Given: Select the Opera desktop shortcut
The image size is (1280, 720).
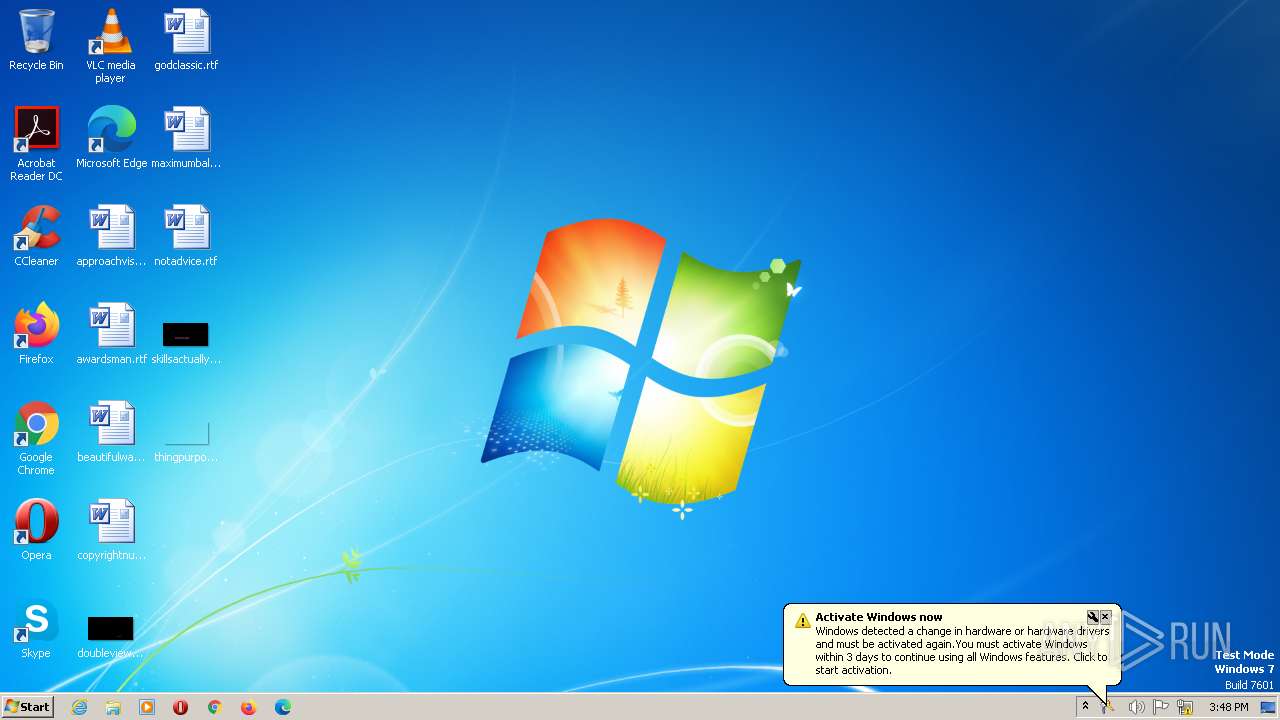Looking at the screenshot, I should tap(36, 529).
